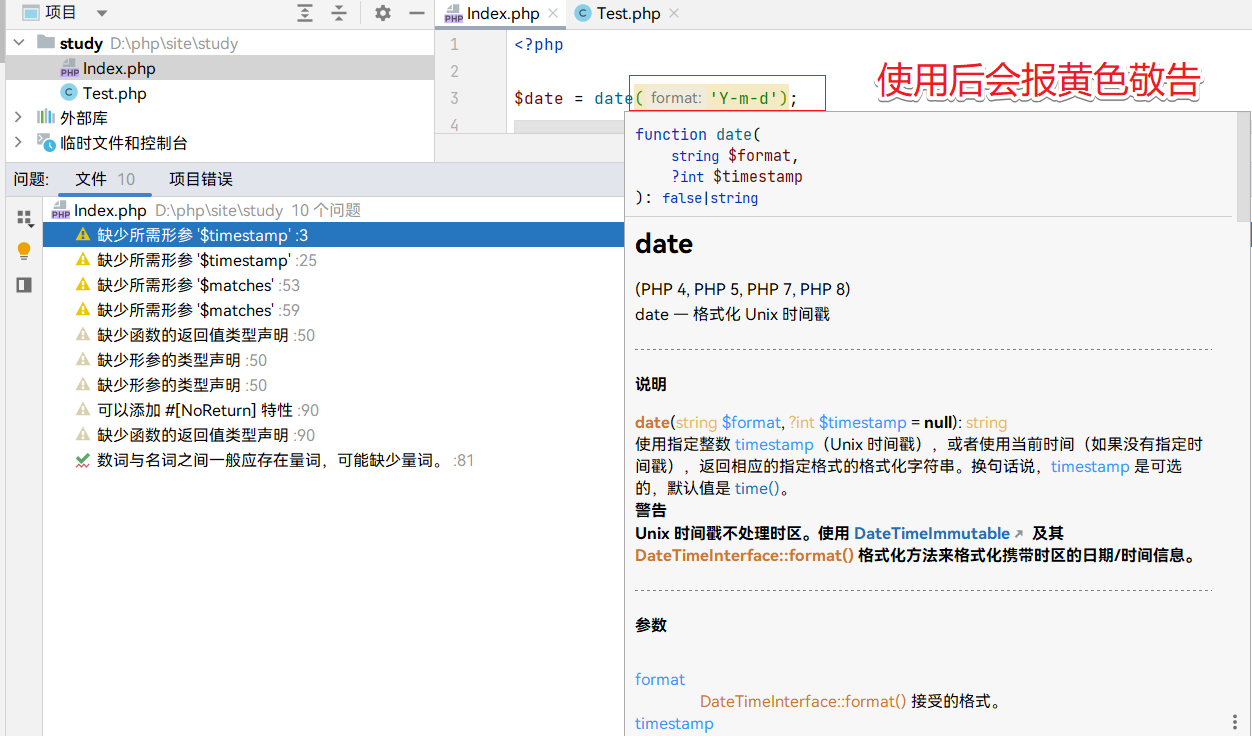The height and width of the screenshot is (736, 1252).
Task: Click the 'Y-m-d' string in code
Action: pyautogui.click(x=747, y=98)
